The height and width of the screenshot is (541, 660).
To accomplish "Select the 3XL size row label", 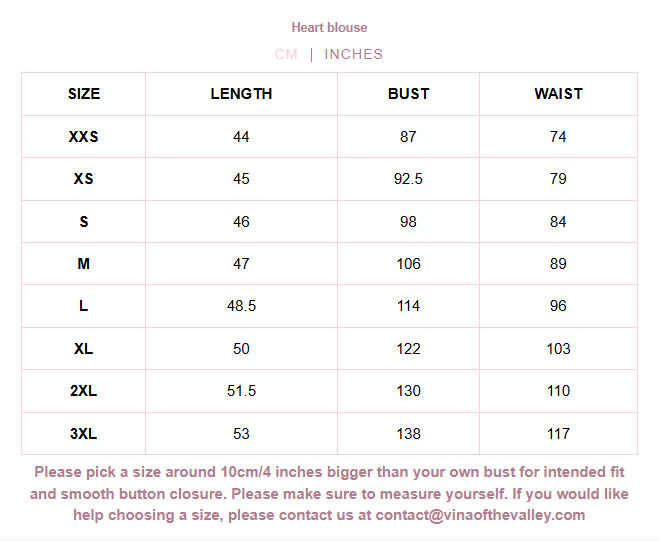I will (84, 434).
